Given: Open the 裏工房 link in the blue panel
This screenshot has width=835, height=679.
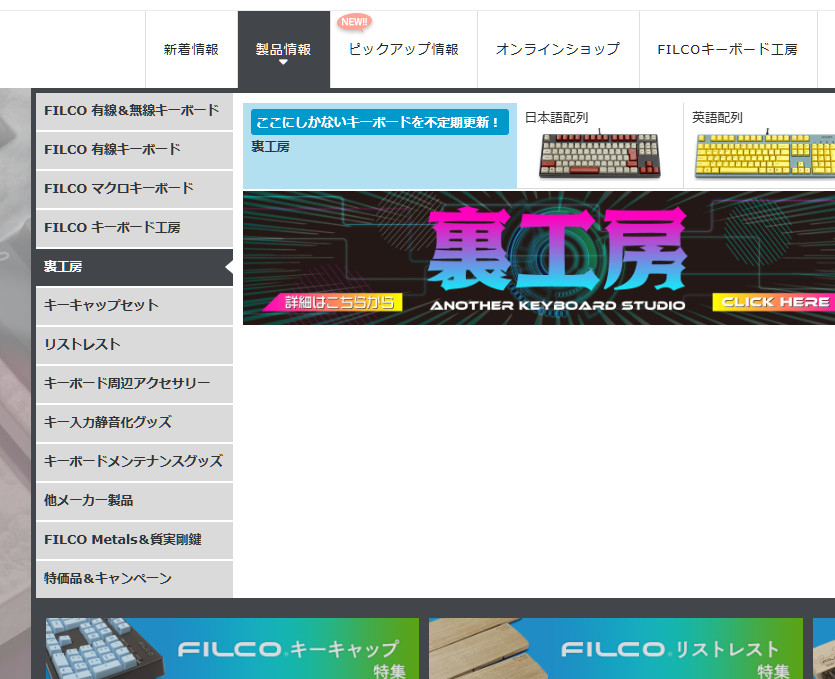Looking at the screenshot, I should pyautogui.click(x=271, y=147).
